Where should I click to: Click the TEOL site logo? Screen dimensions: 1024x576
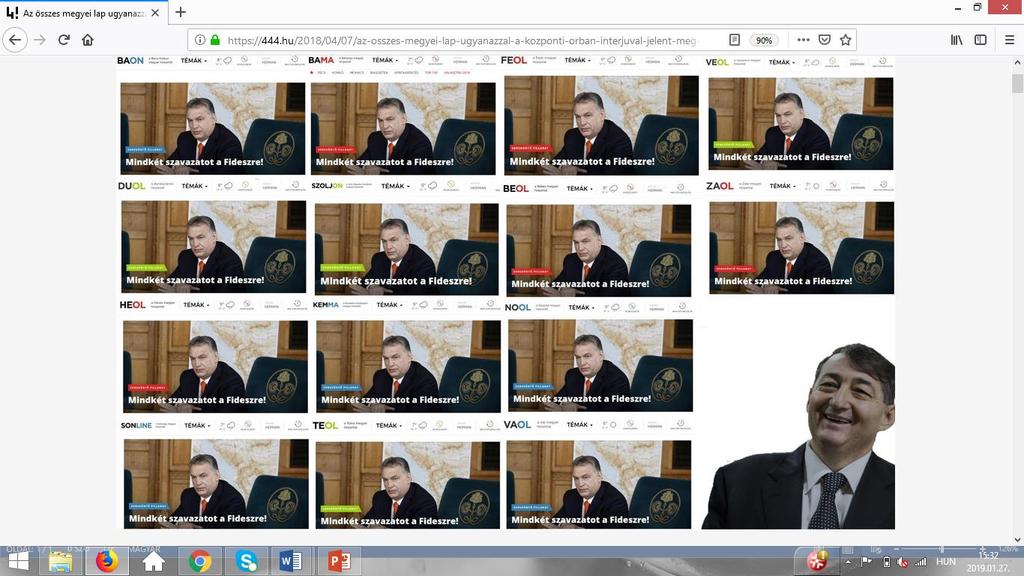(325, 426)
